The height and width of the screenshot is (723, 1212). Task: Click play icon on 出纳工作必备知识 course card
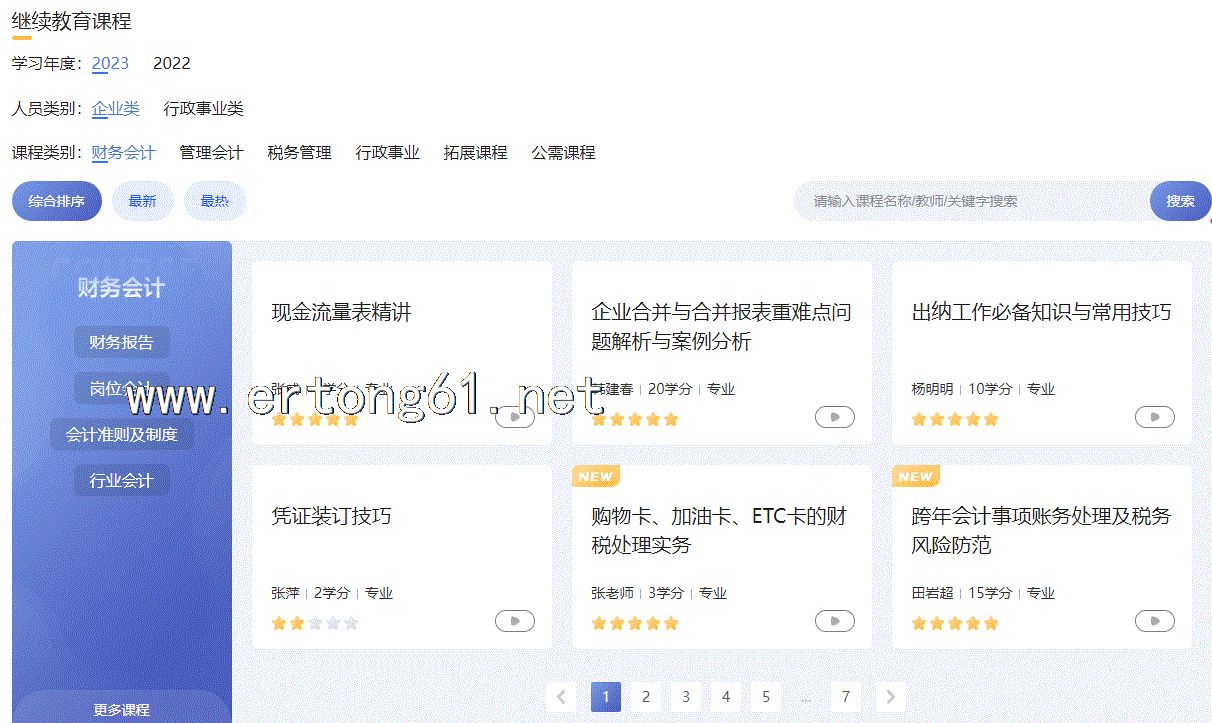tap(1154, 418)
